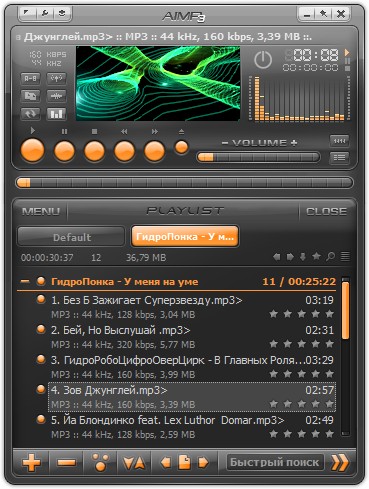Open playlist management page icon
The image size is (369, 489).
click(184, 462)
